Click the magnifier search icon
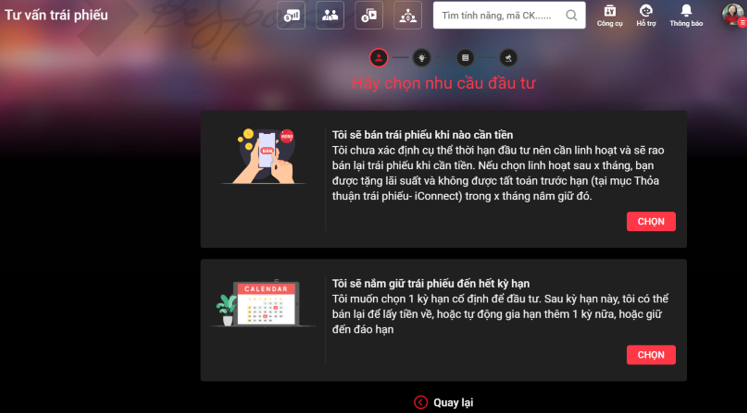 571,15
